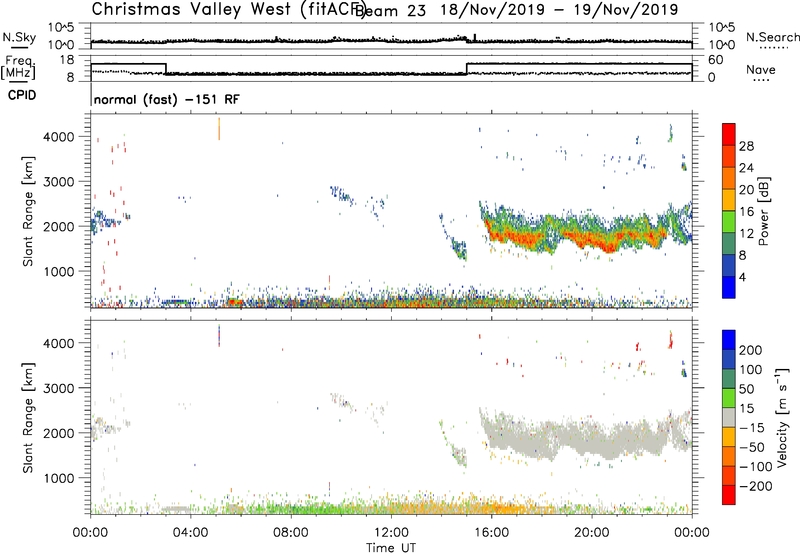Click the '20:00' time tick label
This screenshot has width=800, height=554.
[591, 533]
